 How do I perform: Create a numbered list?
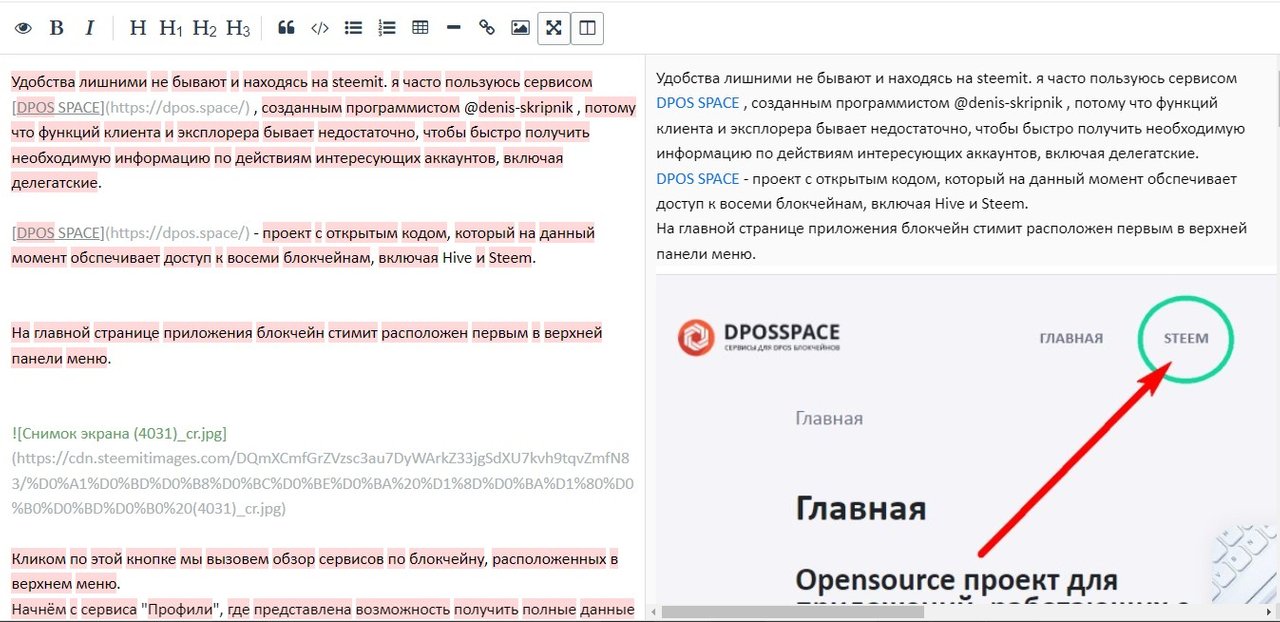click(x=387, y=28)
